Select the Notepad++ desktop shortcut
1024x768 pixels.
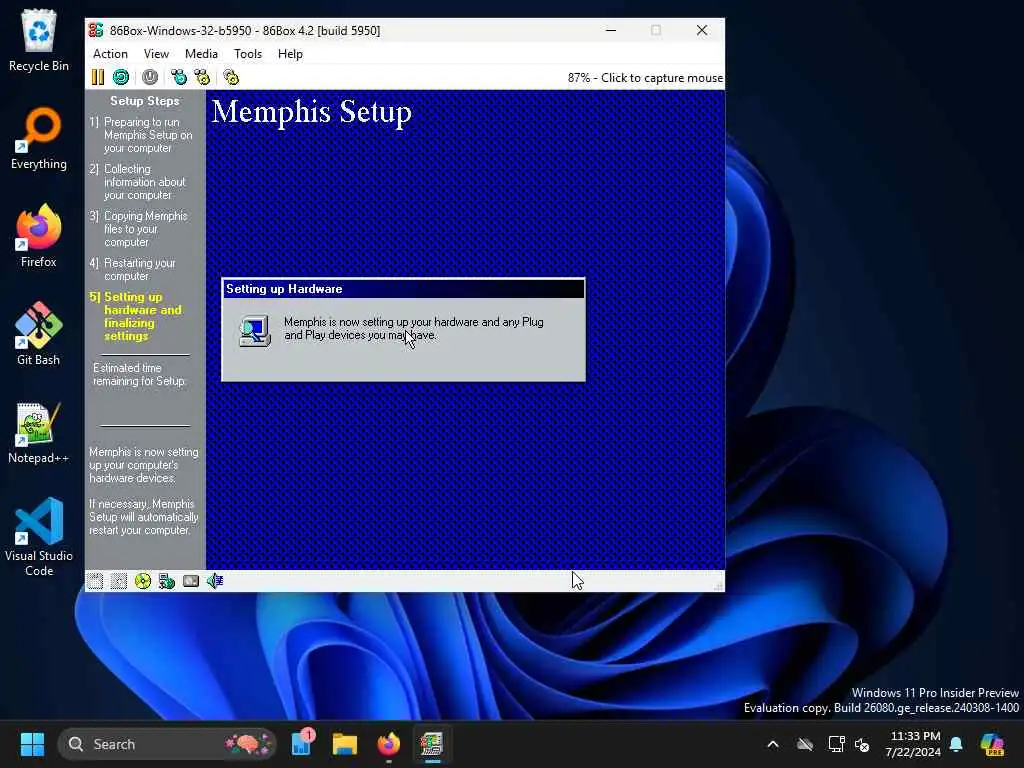pos(39,432)
